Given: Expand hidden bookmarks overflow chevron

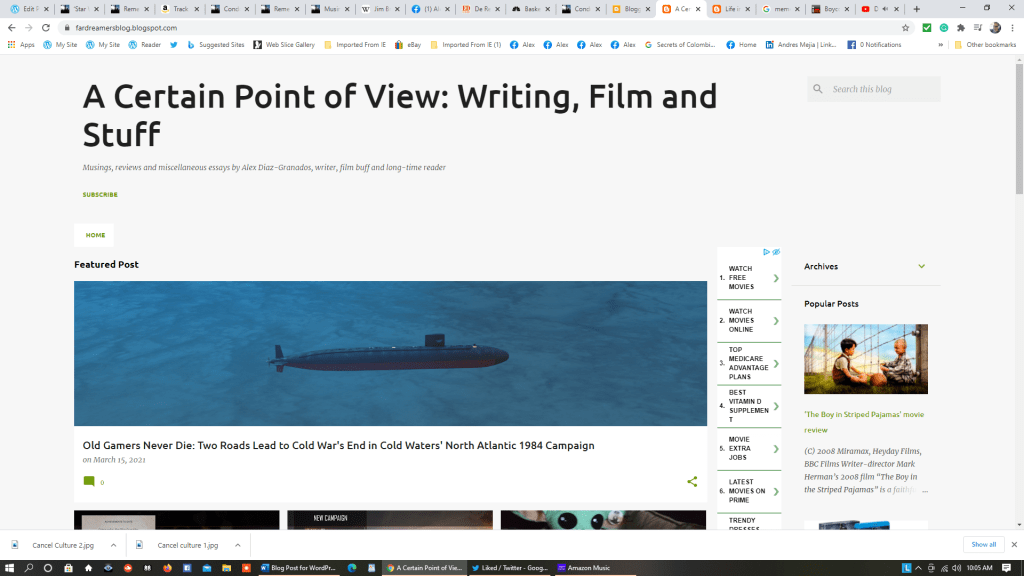Looking at the screenshot, I should pyautogui.click(x=940, y=45).
